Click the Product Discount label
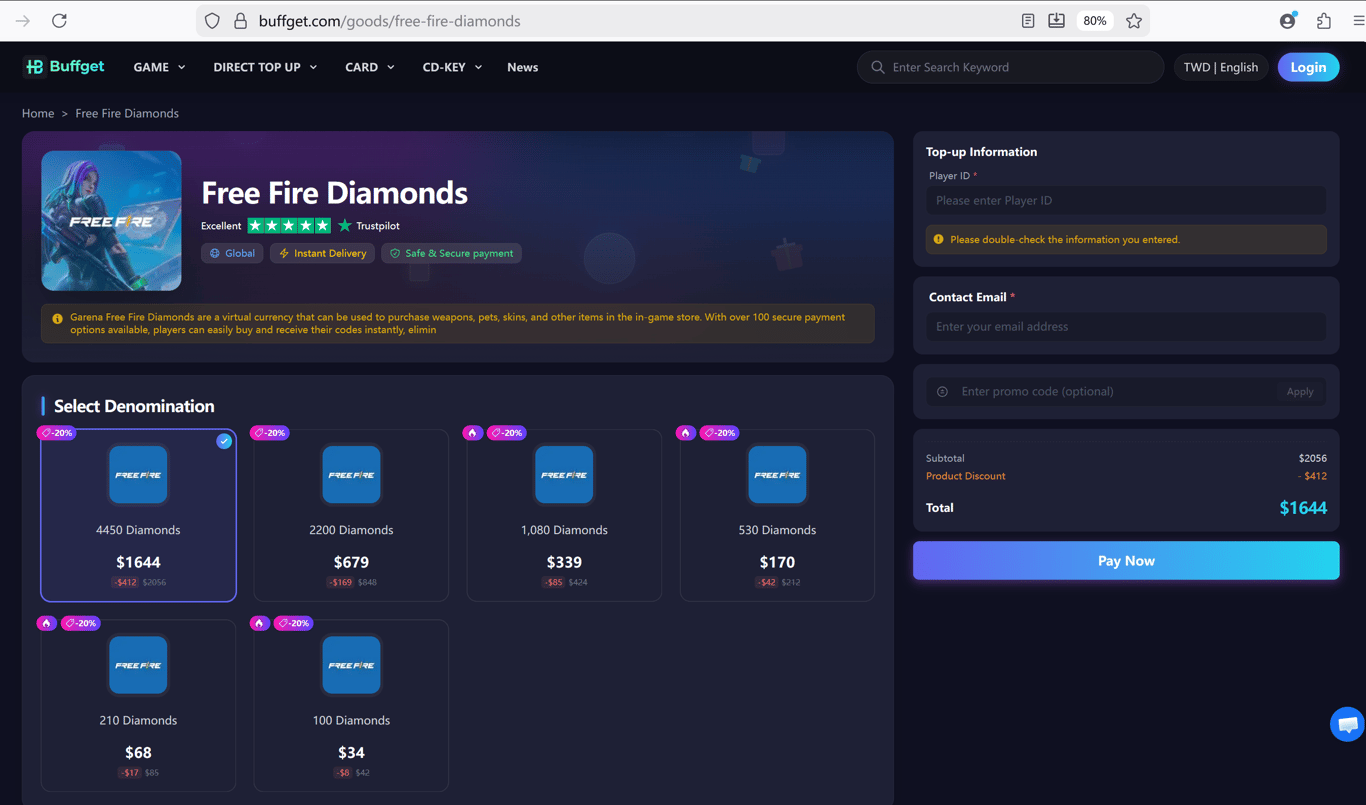Screen dimensions: 1366x805 click(x=965, y=476)
